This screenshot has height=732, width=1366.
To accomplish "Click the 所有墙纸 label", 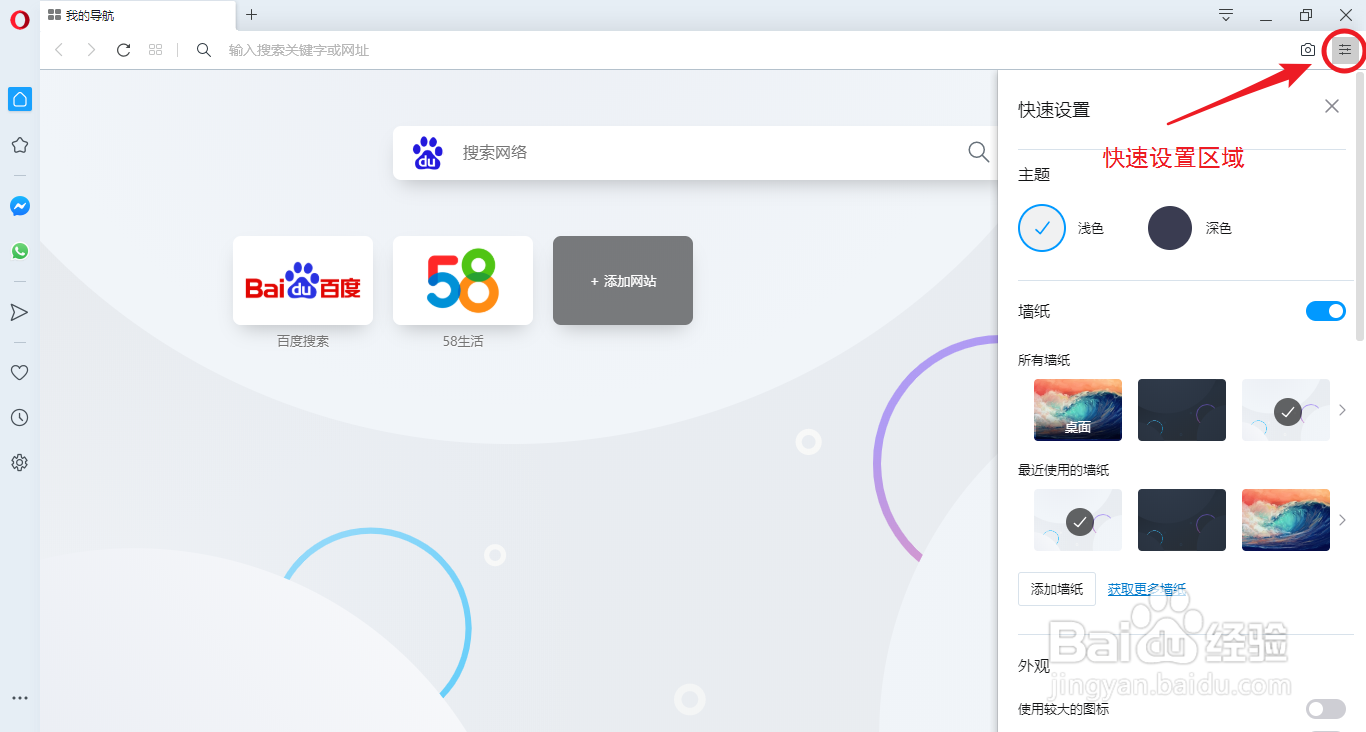I will tap(1044, 360).
